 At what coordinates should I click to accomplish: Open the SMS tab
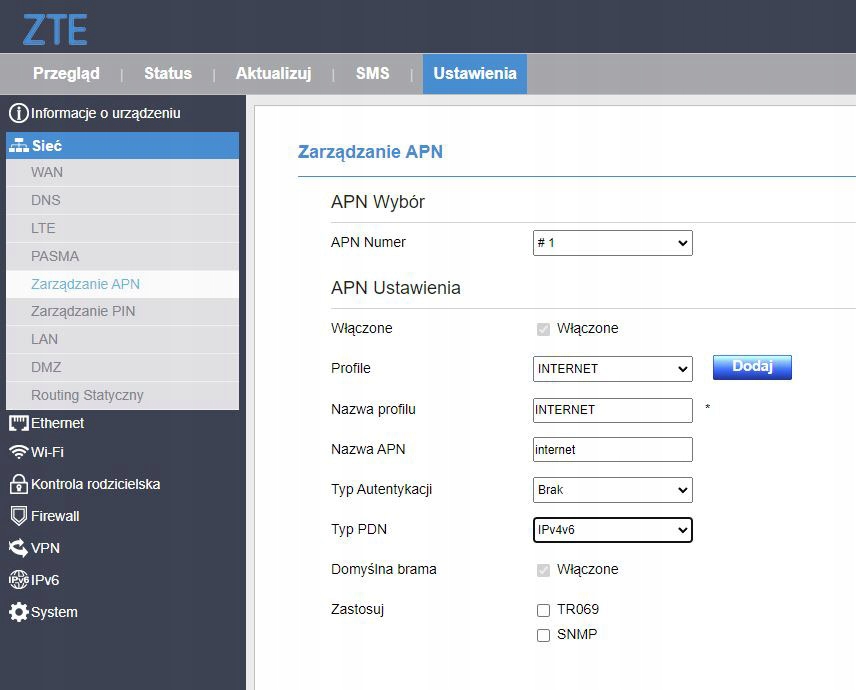click(x=372, y=74)
